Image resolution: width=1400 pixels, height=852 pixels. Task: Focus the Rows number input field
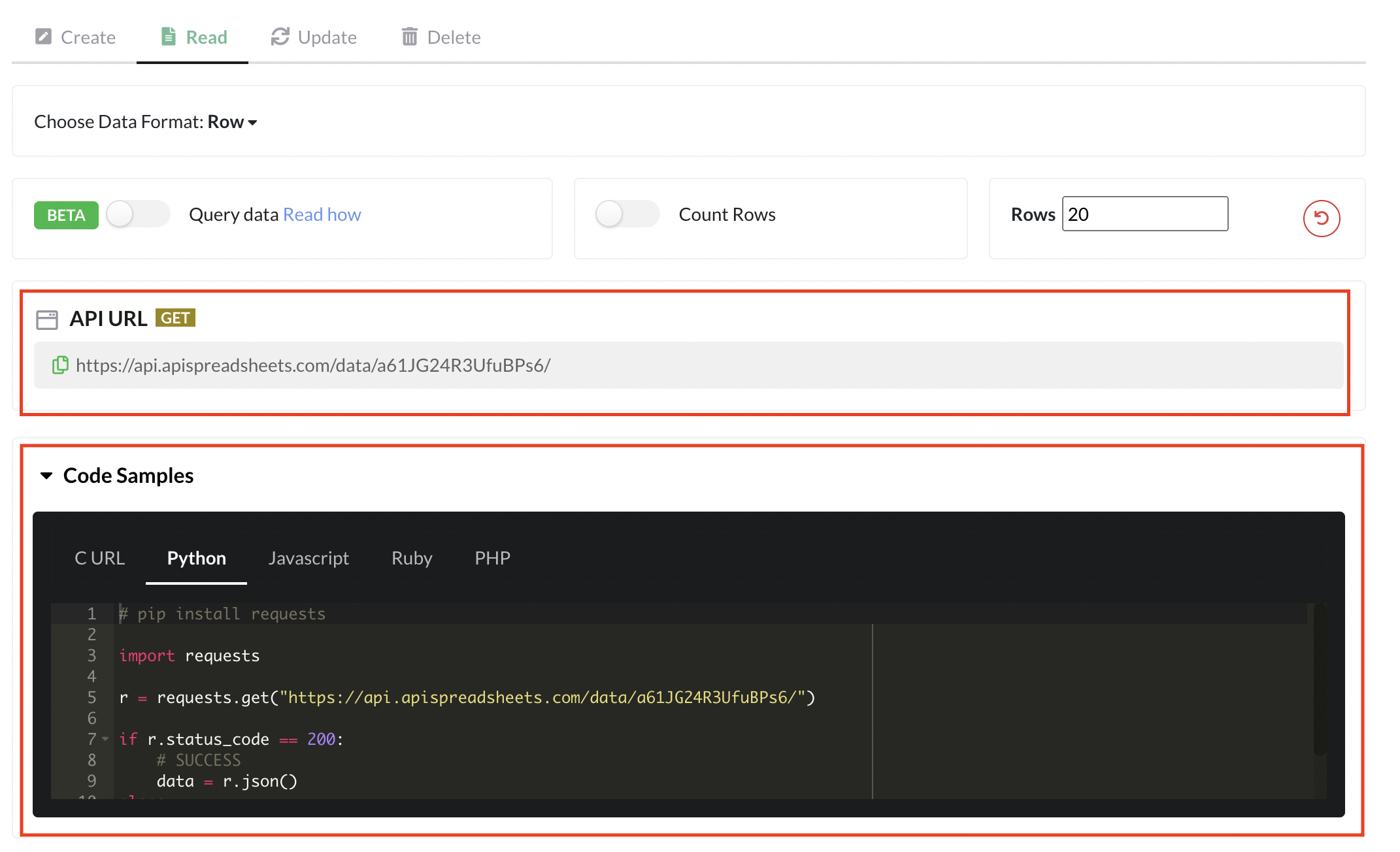tap(1145, 214)
